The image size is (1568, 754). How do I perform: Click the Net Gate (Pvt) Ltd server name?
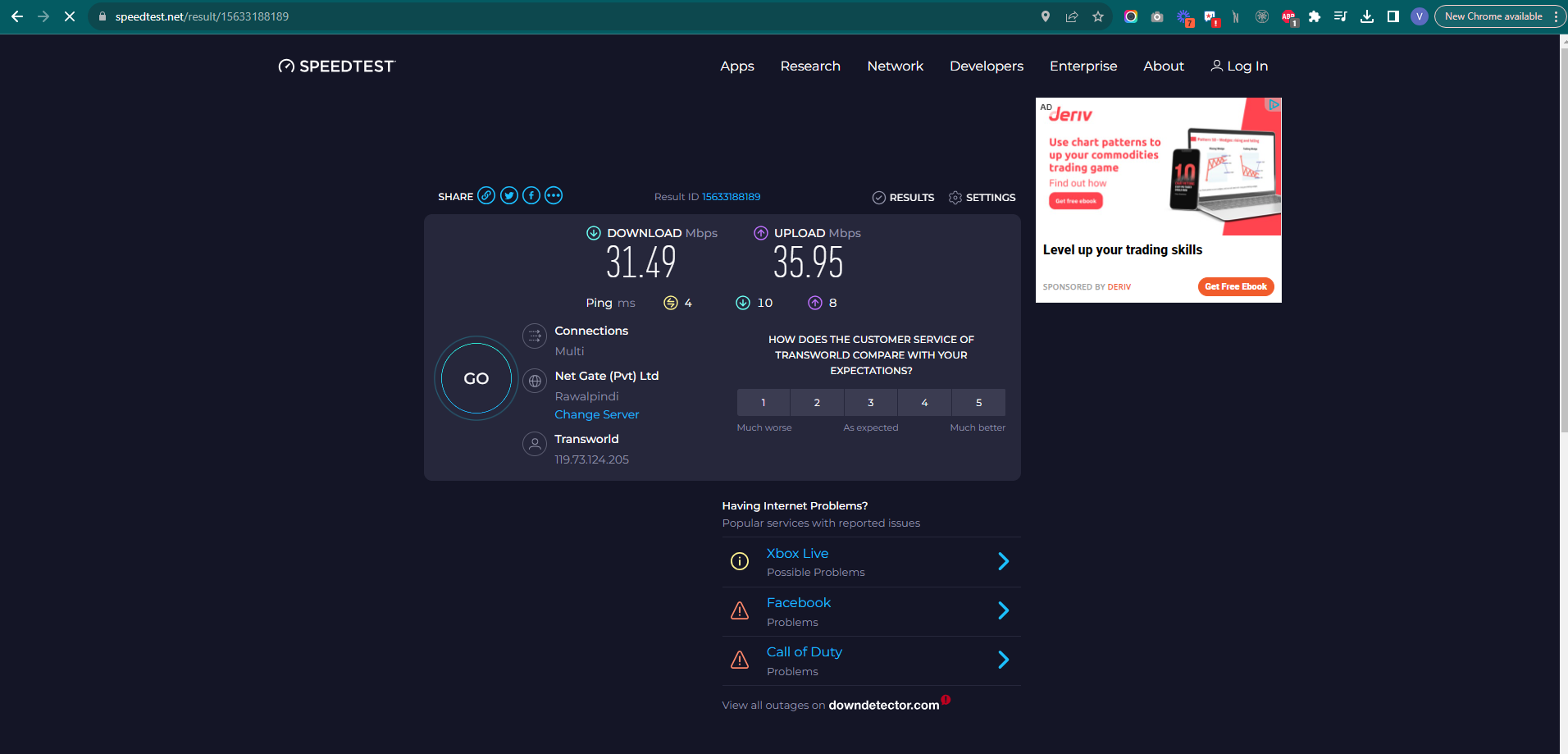[607, 376]
